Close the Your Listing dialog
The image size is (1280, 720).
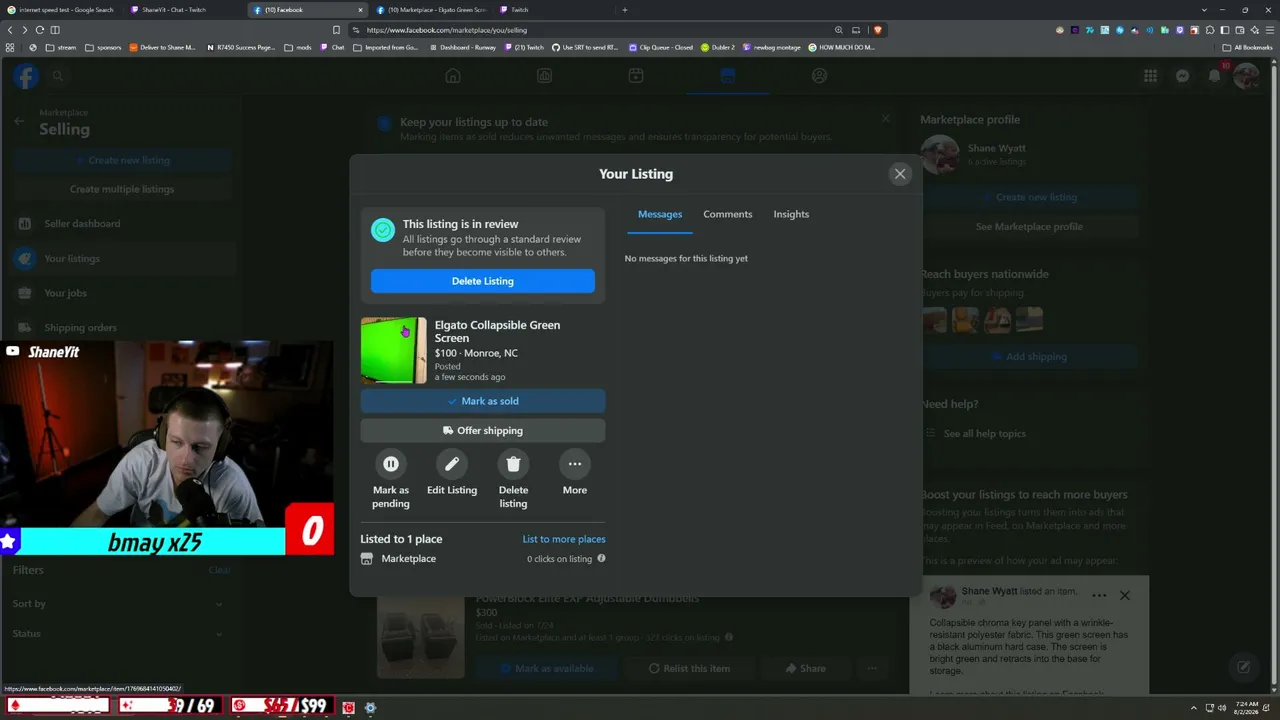tap(900, 174)
